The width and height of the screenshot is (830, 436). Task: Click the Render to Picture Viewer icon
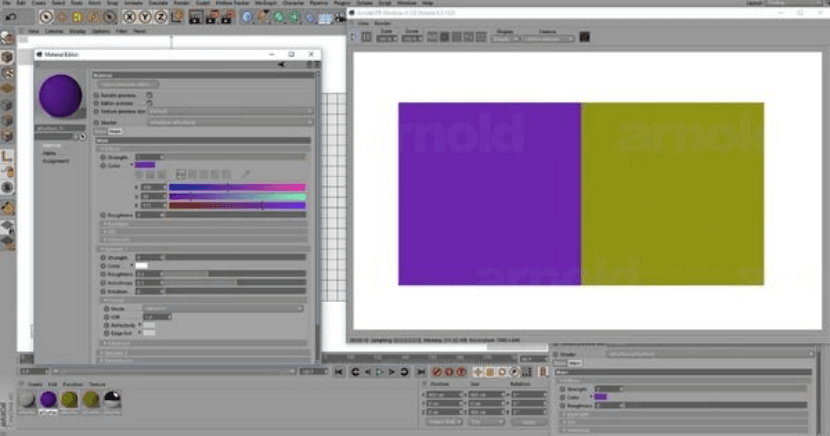pos(211,17)
